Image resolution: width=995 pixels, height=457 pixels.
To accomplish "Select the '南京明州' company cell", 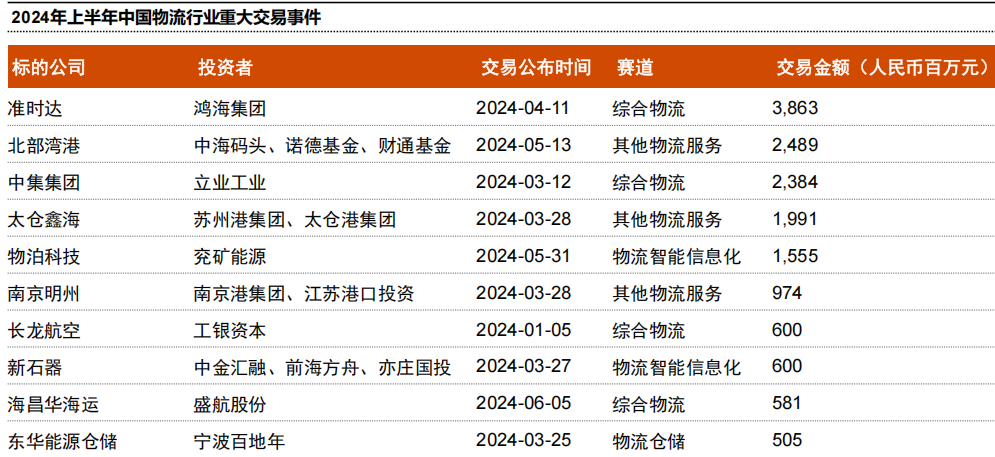I will [44, 293].
